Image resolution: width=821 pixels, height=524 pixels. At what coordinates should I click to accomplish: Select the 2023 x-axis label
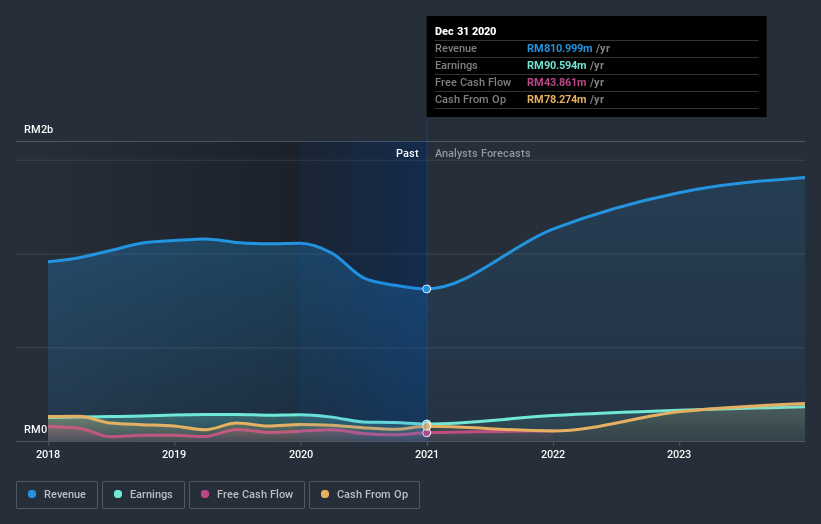pos(679,454)
